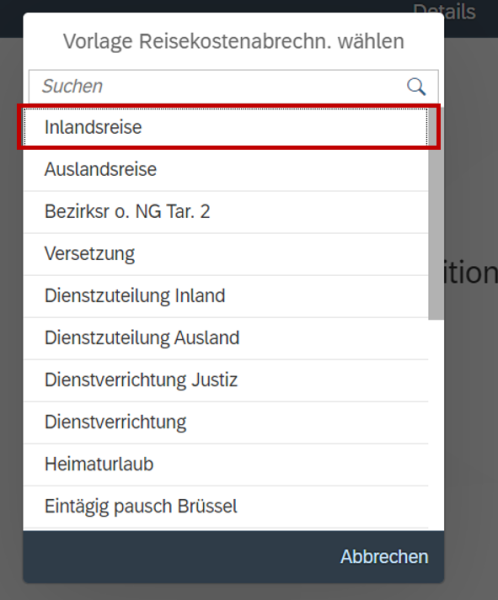The image size is (498, 600).
Task: Choose Dienstzuteilung Inland option
Action: [x=226, y=296]
